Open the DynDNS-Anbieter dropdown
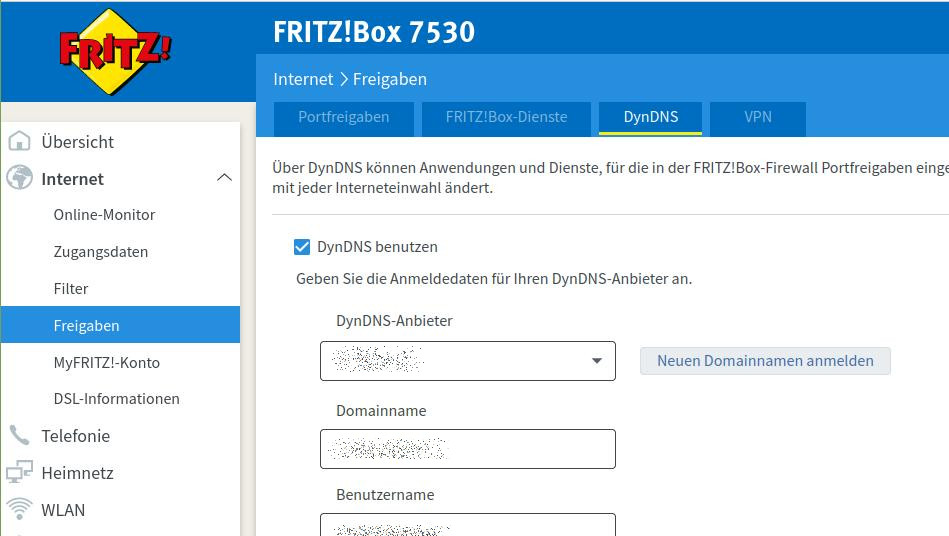Screen dimensions: 949x536 pyautogui.click(x=468, y=361)
